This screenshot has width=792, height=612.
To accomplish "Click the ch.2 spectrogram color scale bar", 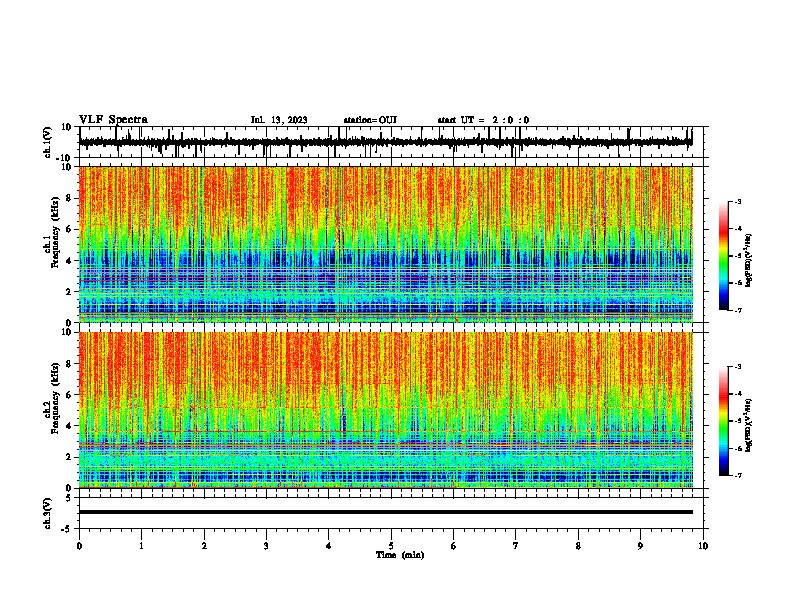I will 724,421.
